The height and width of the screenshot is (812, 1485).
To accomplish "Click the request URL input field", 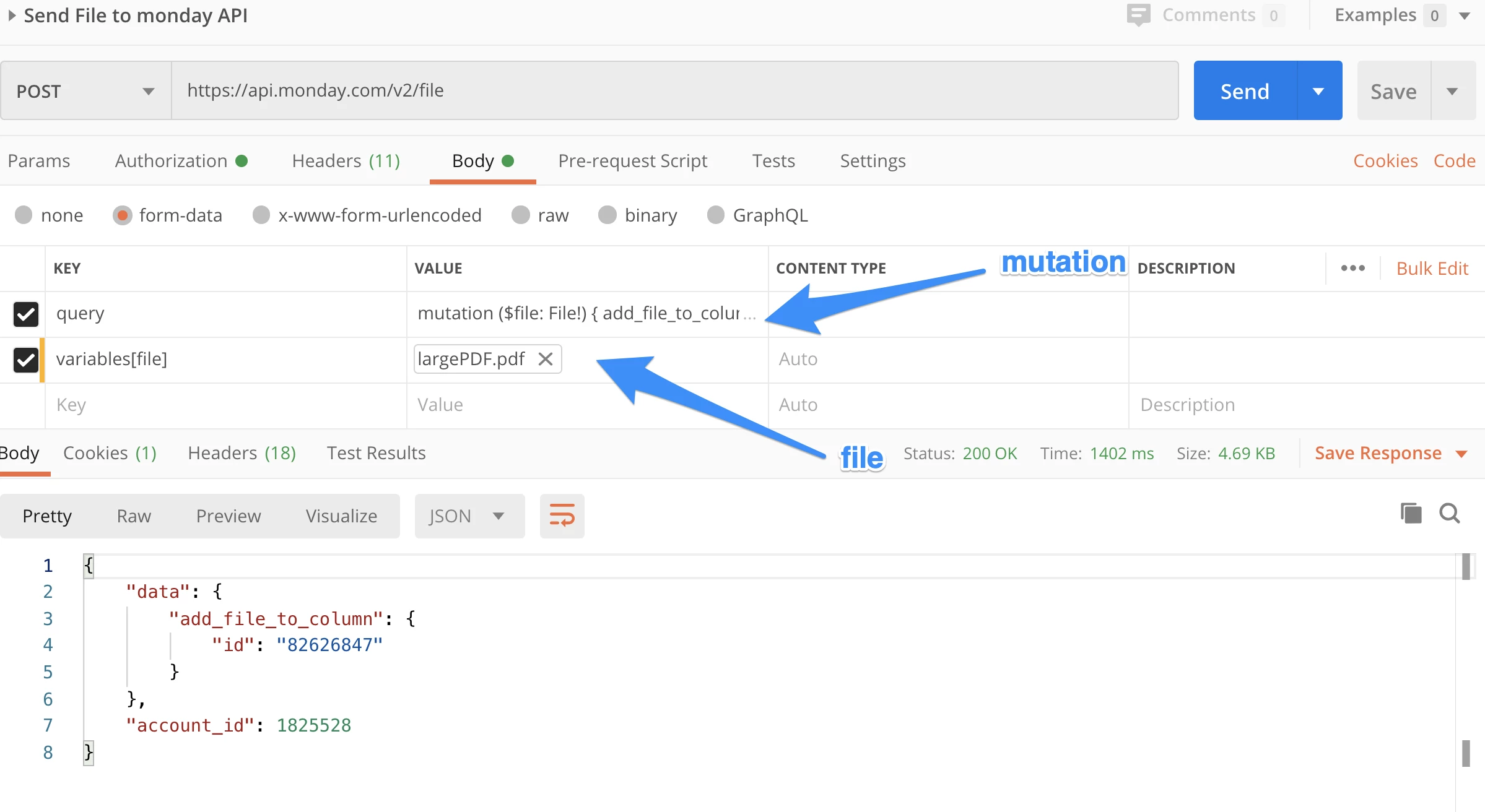I will tap(674, 90).
